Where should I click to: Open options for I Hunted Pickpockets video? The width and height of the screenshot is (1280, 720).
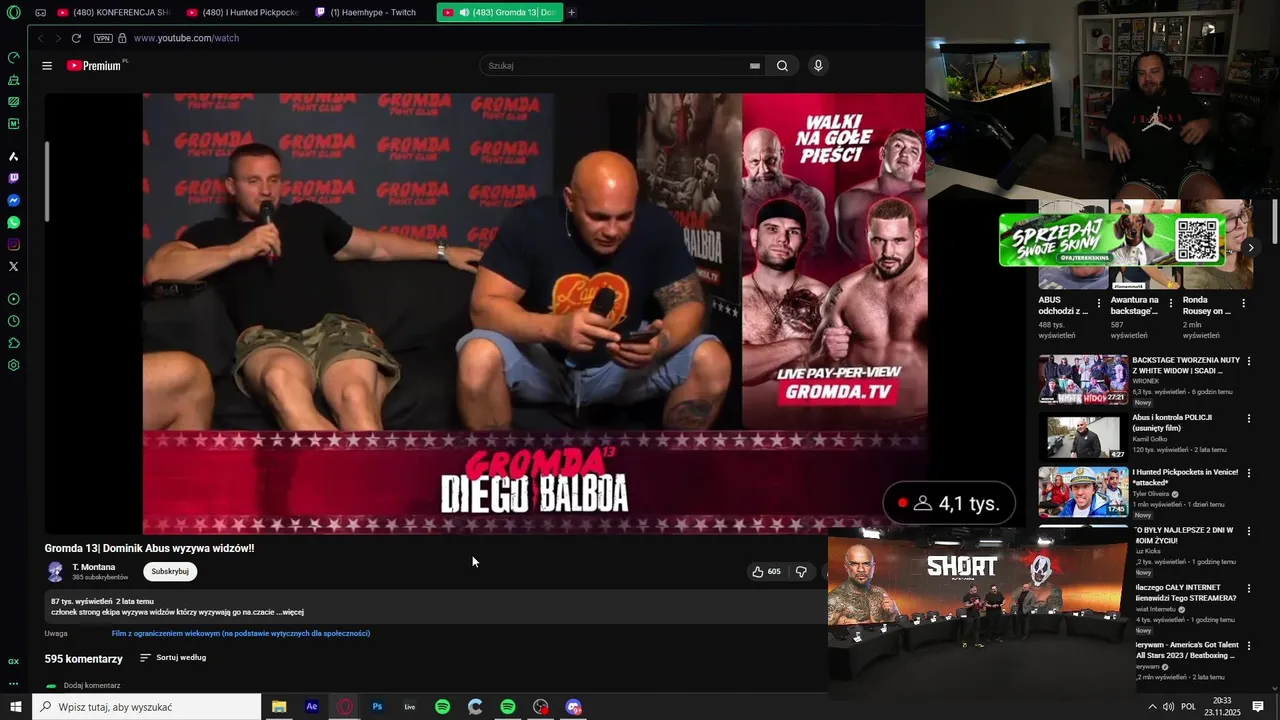(1249, 474)
